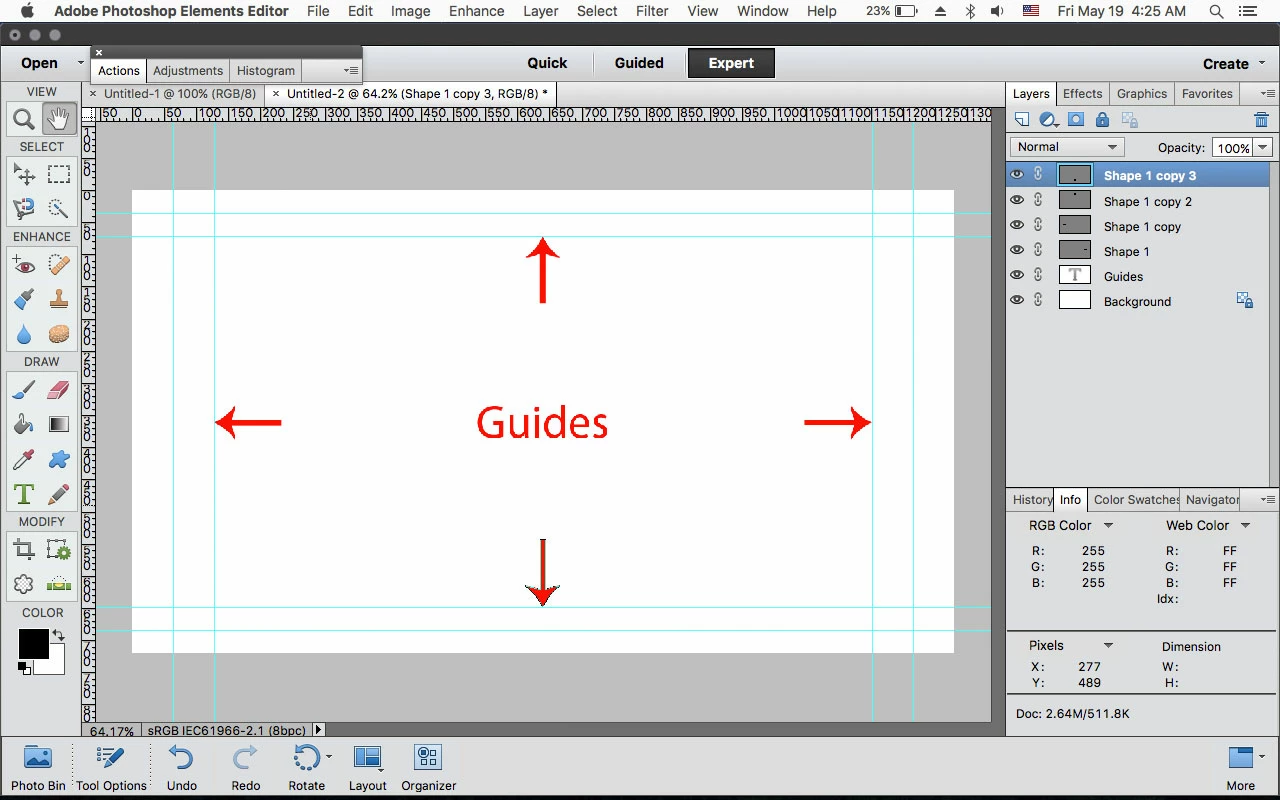This screenshot has height=800, width=1280.
Task: Expand the status bar info arrow
Action: pos(319,731)
